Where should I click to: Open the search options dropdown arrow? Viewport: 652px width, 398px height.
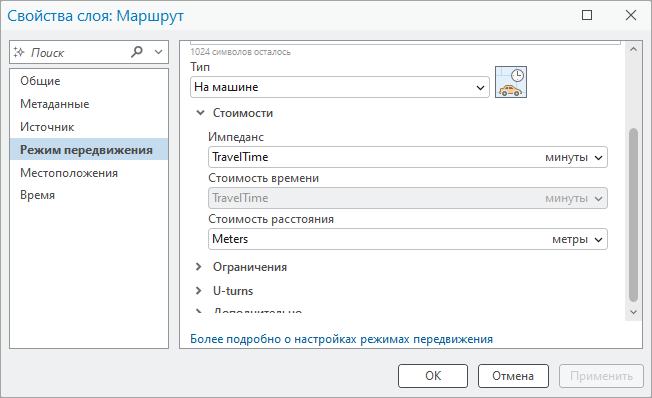tap(158, 52)
